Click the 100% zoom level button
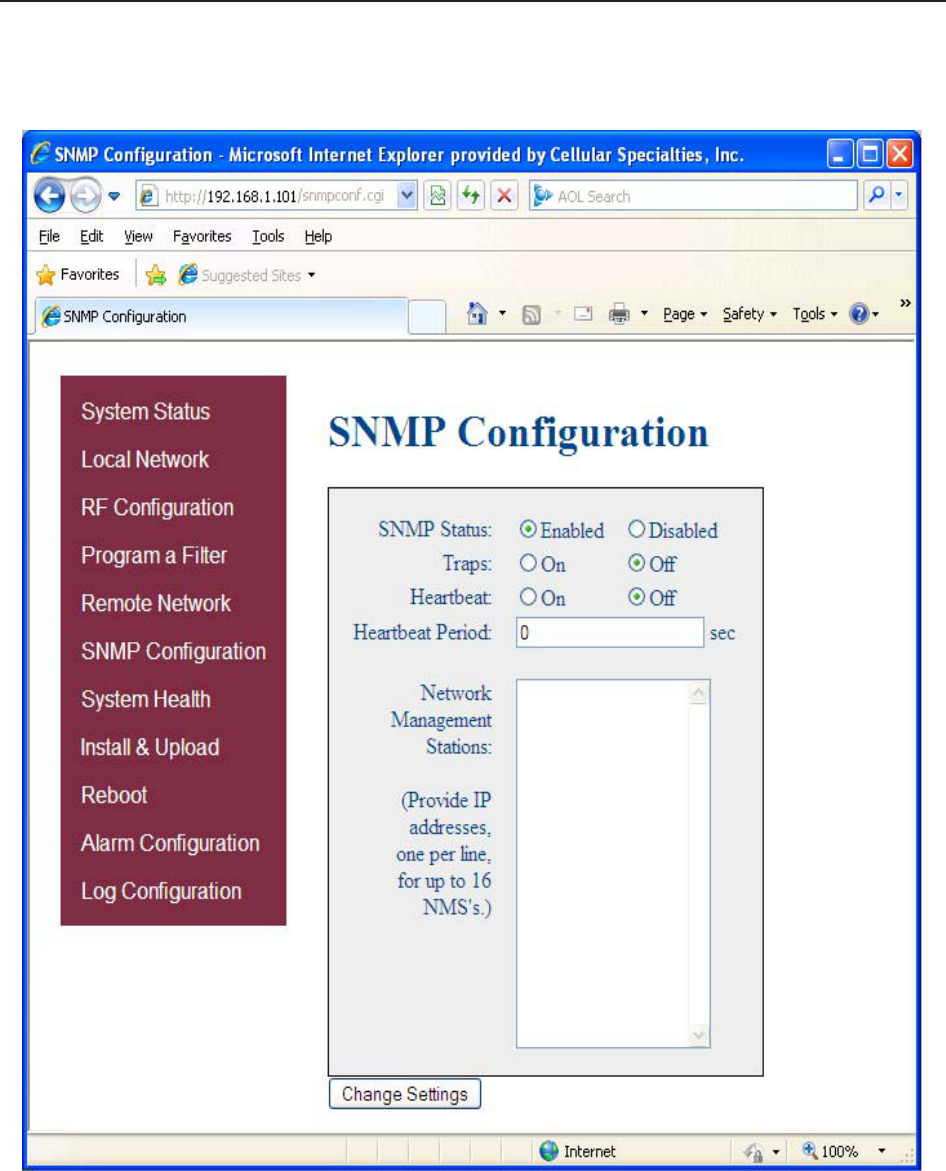This screenshot has height=1171, width=946. (x=830, y=1152)
